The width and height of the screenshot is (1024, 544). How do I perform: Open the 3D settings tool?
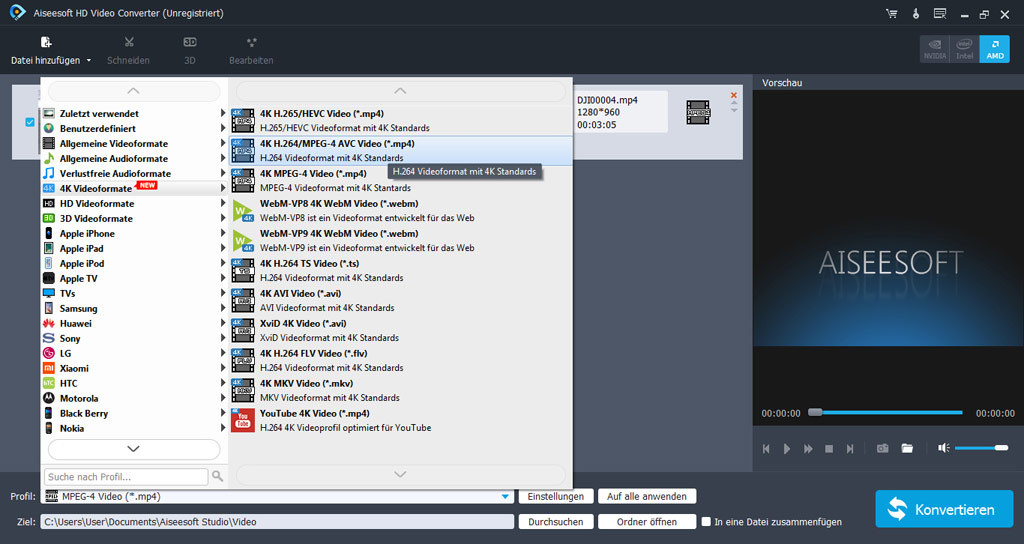[190, 49]
